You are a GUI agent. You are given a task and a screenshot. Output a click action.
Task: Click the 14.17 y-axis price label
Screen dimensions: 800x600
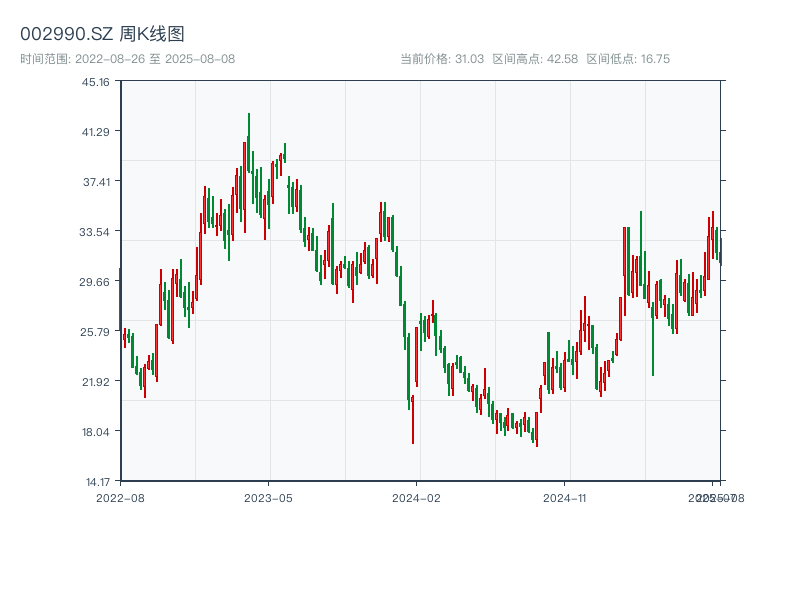pyautogui.click(x=96, y=481)
